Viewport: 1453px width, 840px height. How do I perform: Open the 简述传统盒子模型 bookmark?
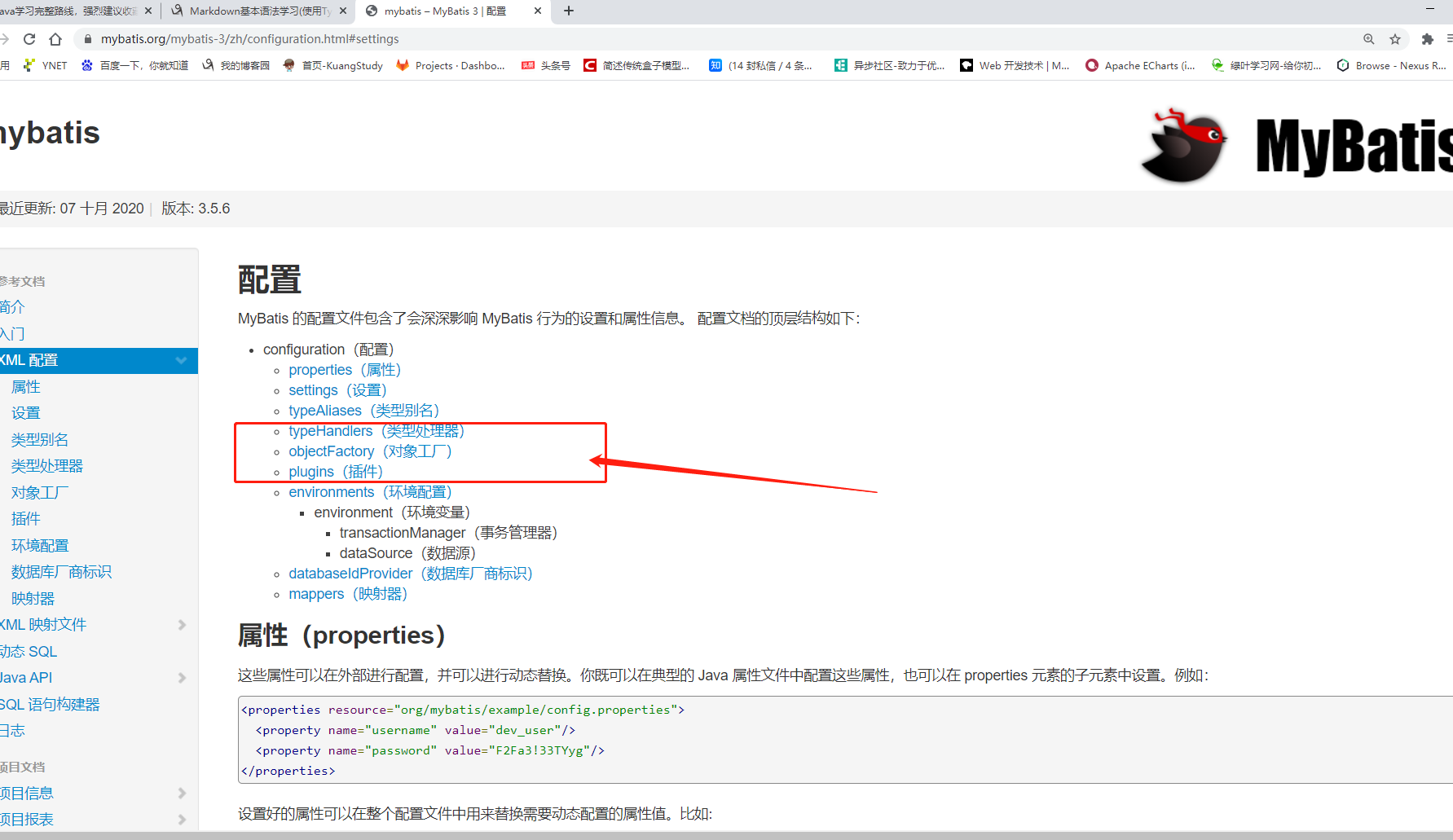pos(636,65)
